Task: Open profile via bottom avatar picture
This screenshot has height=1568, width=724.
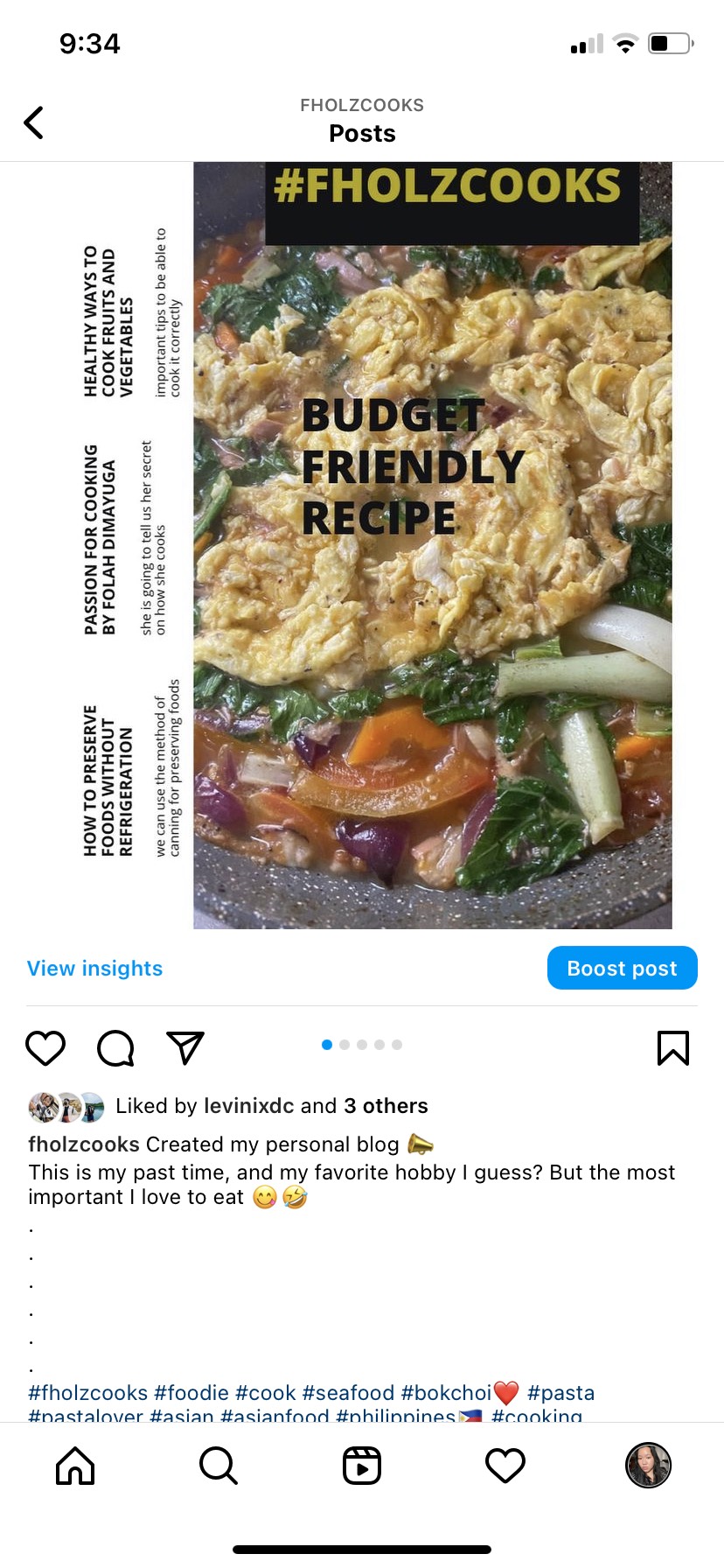Action: coord(649,1465)
